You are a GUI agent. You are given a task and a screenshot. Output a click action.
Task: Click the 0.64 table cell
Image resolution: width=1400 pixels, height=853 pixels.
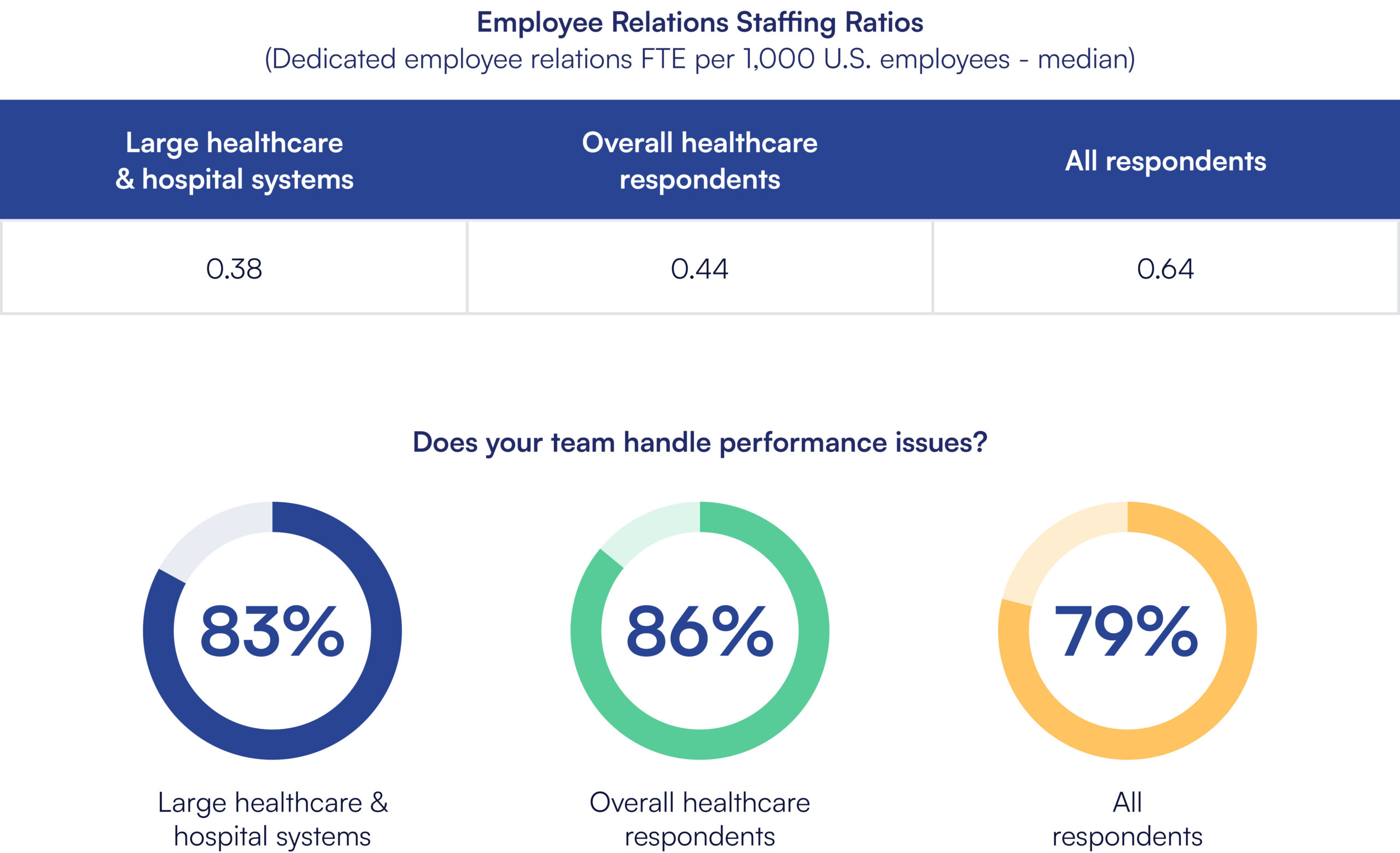(1165, 268)
